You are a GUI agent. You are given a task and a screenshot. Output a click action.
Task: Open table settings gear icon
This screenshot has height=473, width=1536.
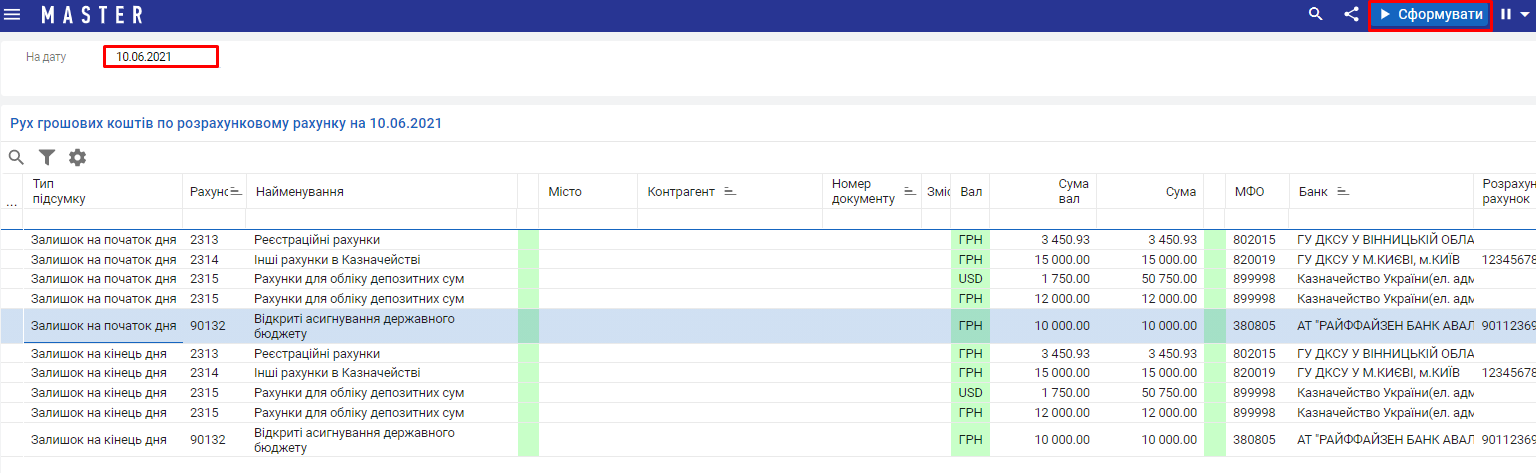(77, 157)
